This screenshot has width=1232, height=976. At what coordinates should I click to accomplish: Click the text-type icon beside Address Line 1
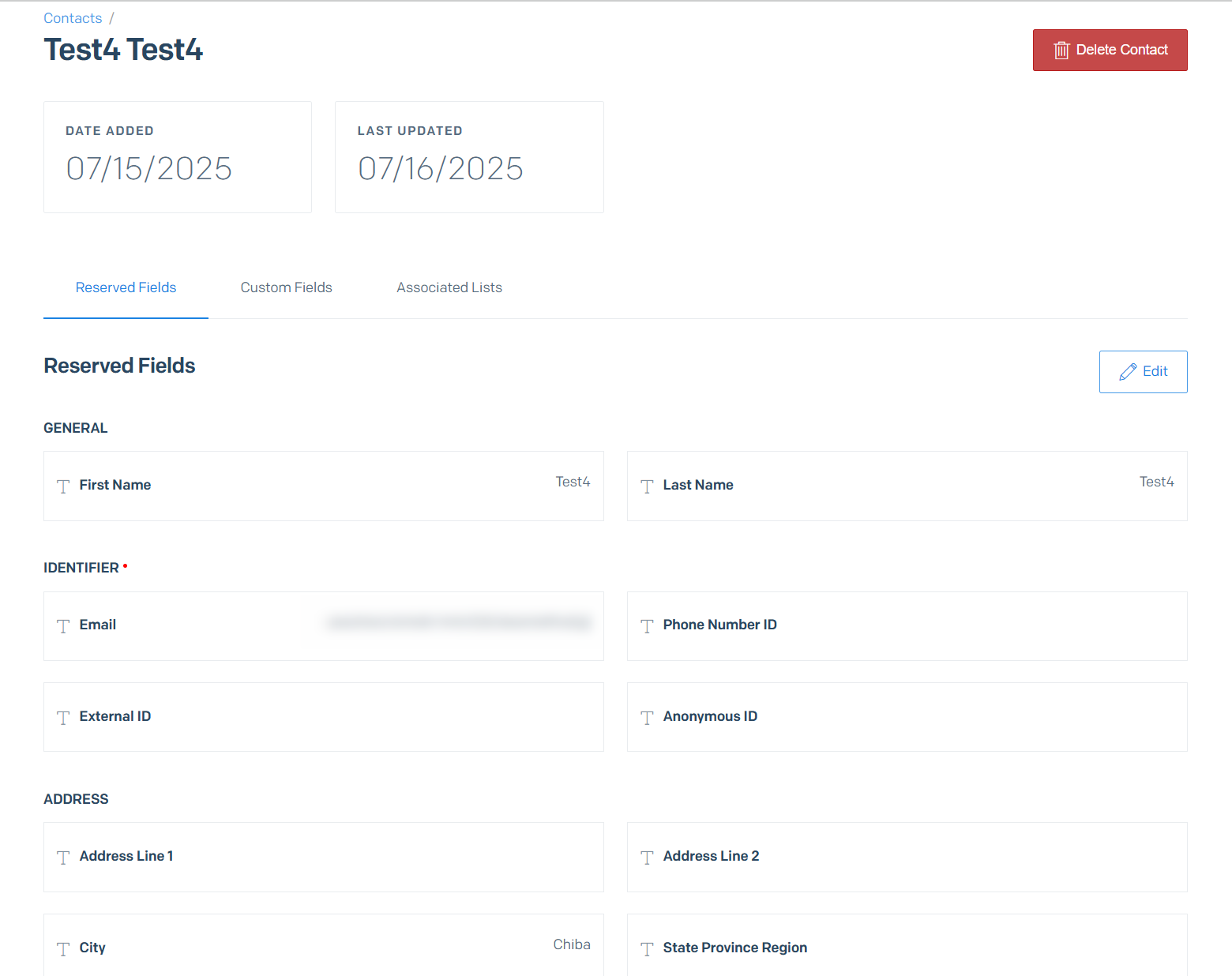pos(63,858)
